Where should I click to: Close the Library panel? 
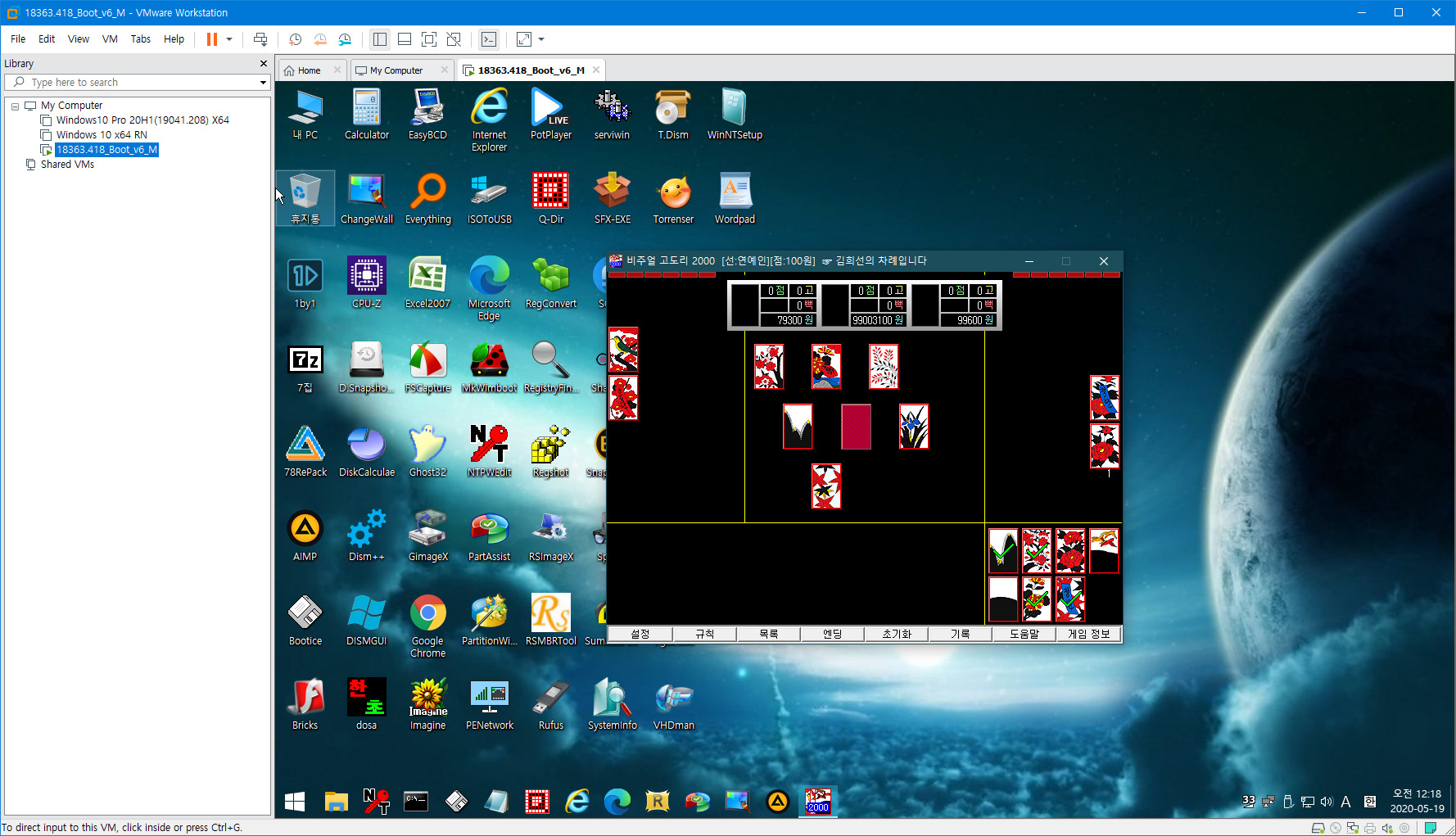click(x=264, y=63)
